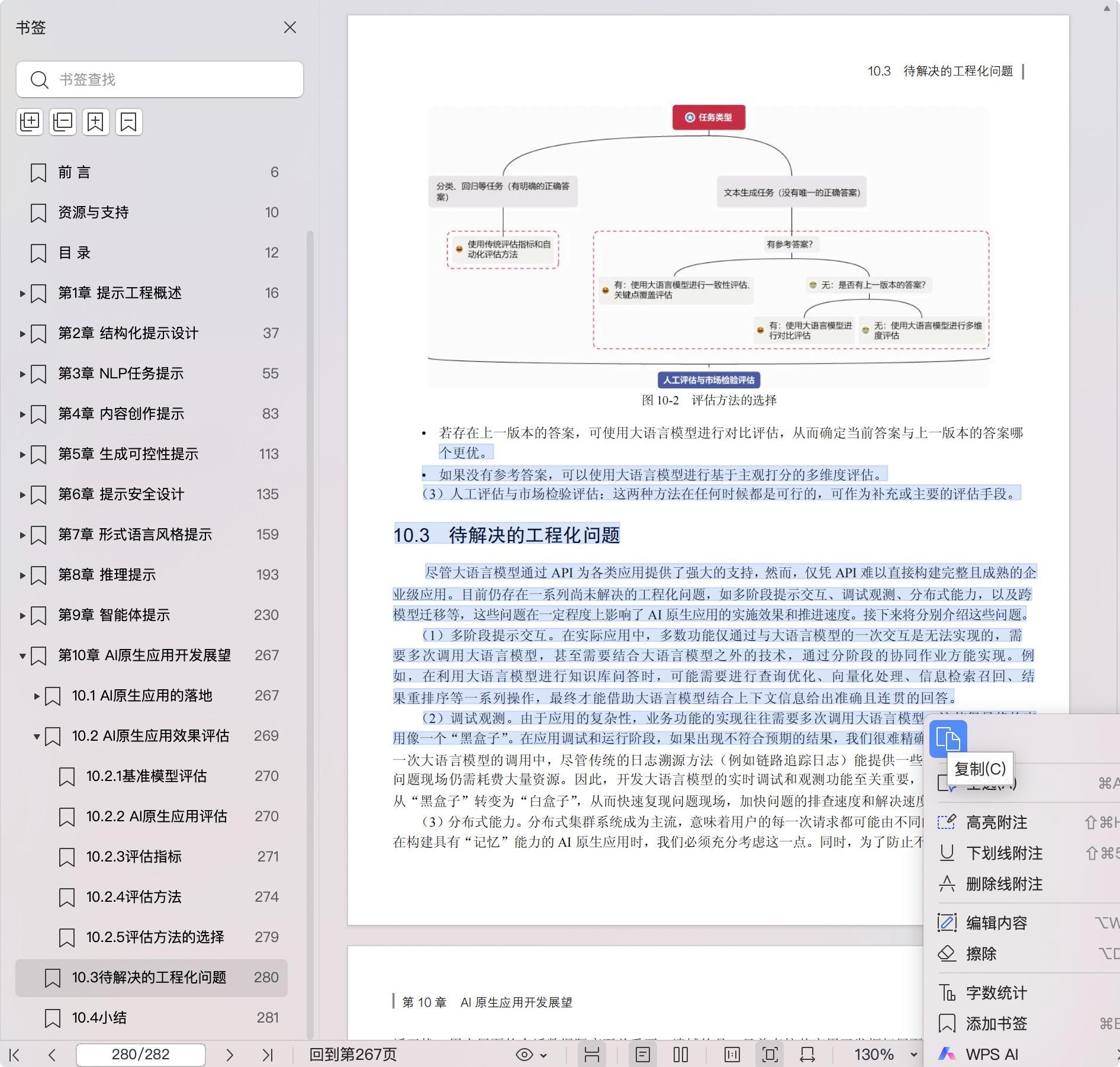Toggle fit-to-page view button
This screenshot has height=1067, width=1120.
pos(770,1055)
